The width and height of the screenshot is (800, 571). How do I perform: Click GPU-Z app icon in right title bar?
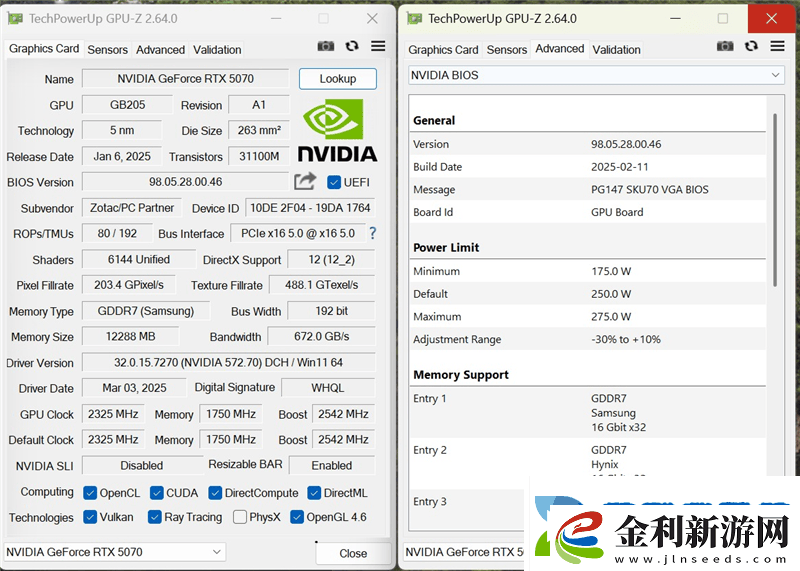pos(414,19)
